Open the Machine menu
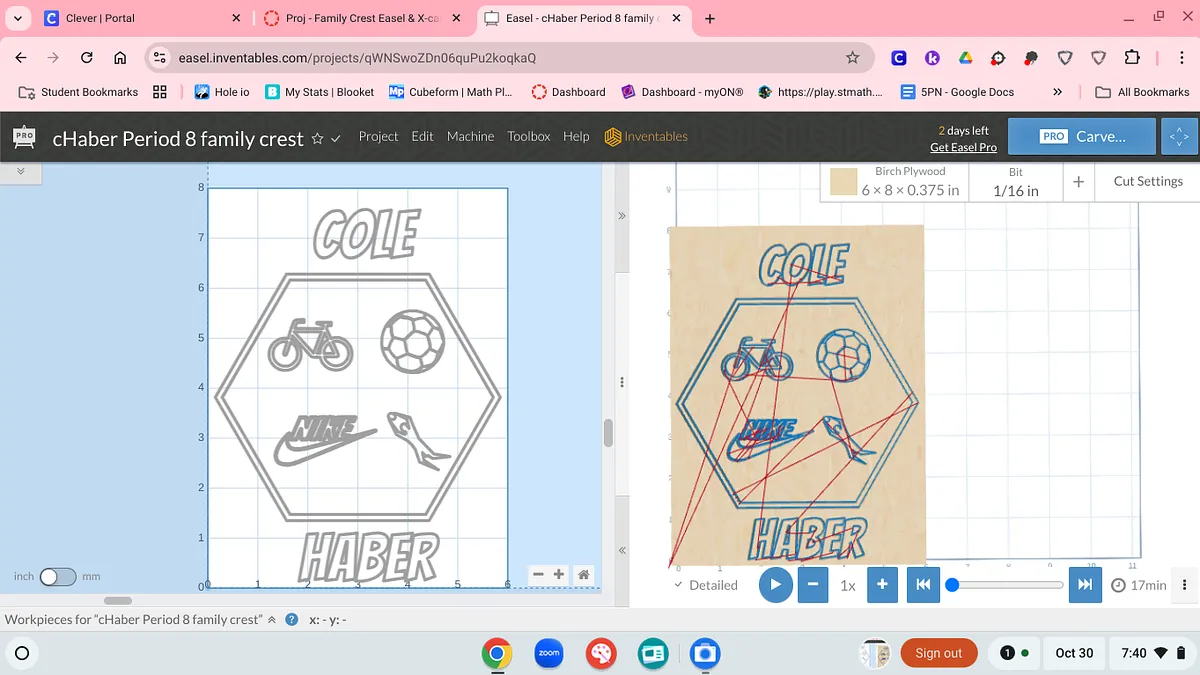The width and height of the screenshot is (1200, 675). (x=470, y=136)
